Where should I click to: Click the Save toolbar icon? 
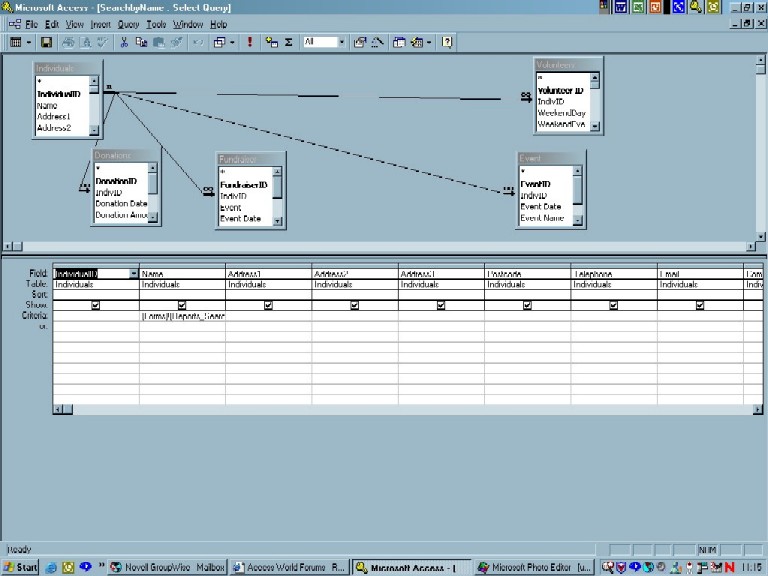45,42
